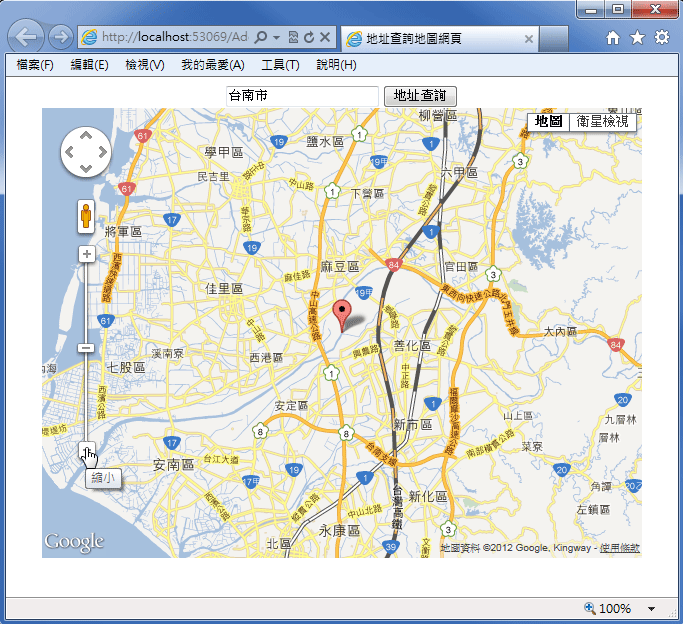
Task: Click the 學甲區 label on map
Action: click(224, 152)
